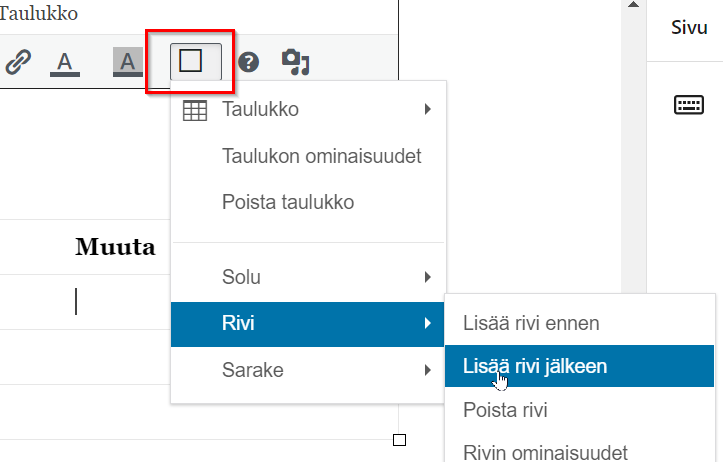This screenshot has width=723, height=462.
Task: Open the text color tool
Action: click(x=65, y=62)
